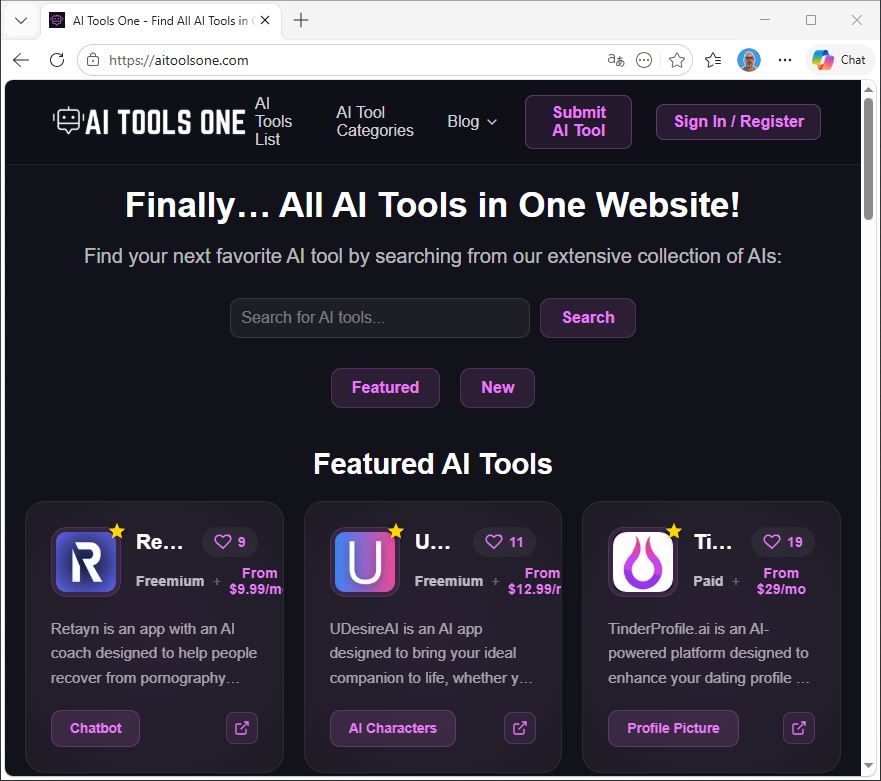Screen dimensions: 881x781
Task: Open the Profile Picture category tag
Action: click(x=673, y=728)
